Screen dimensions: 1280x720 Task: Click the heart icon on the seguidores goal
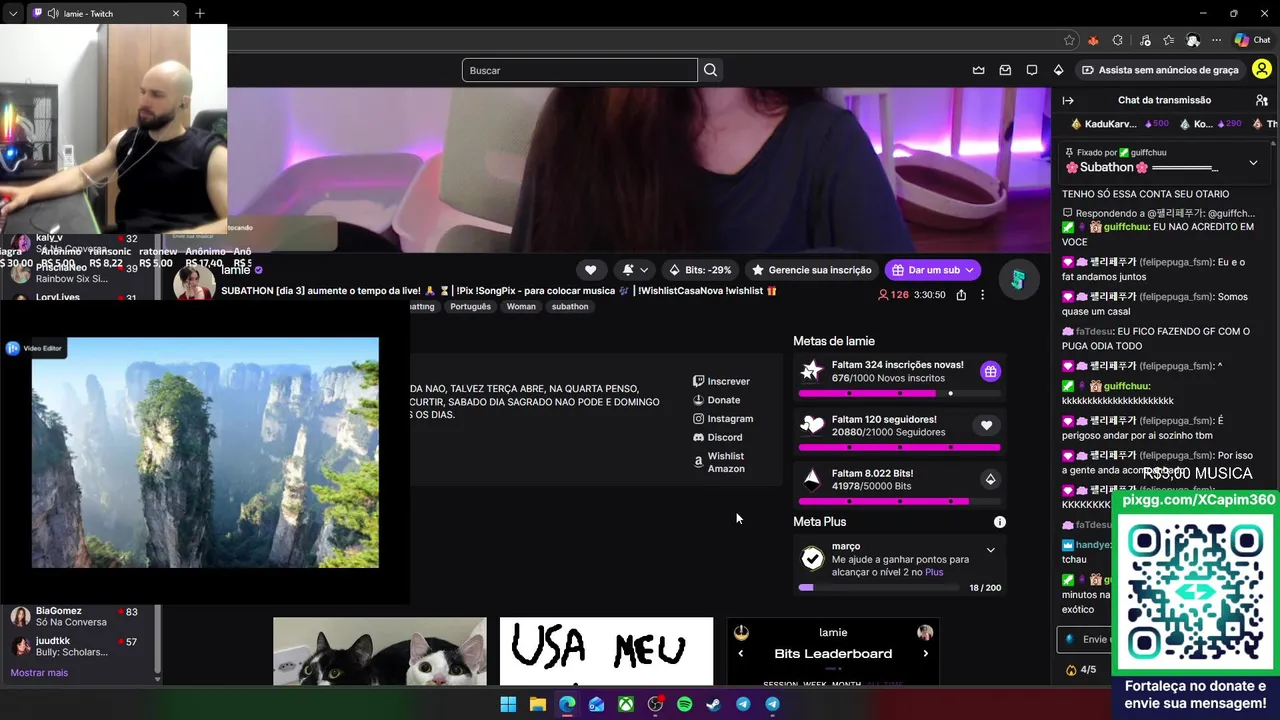tap(986, 425)
